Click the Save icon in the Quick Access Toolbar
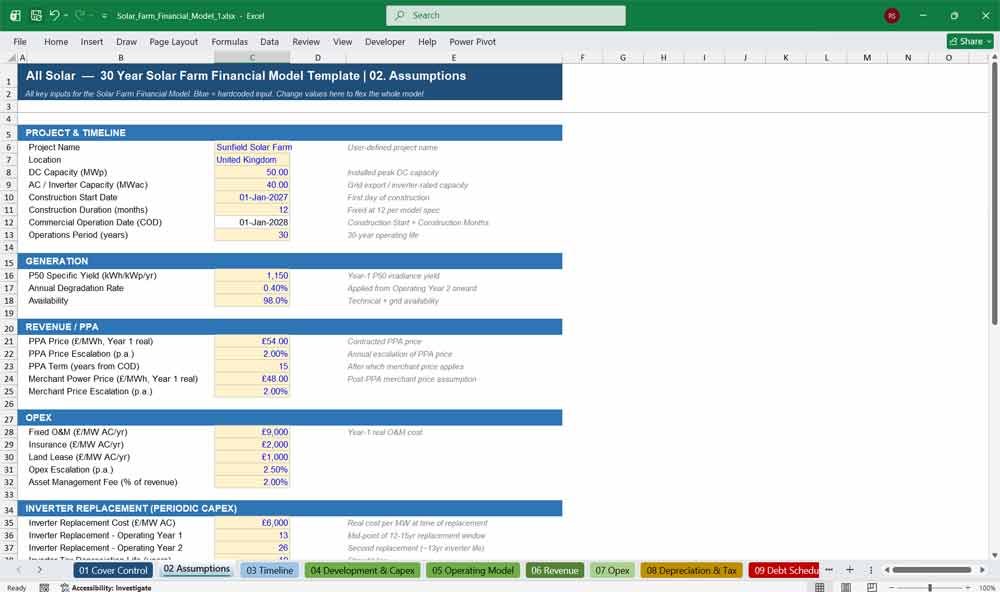1000x592 pixels. 36,15
